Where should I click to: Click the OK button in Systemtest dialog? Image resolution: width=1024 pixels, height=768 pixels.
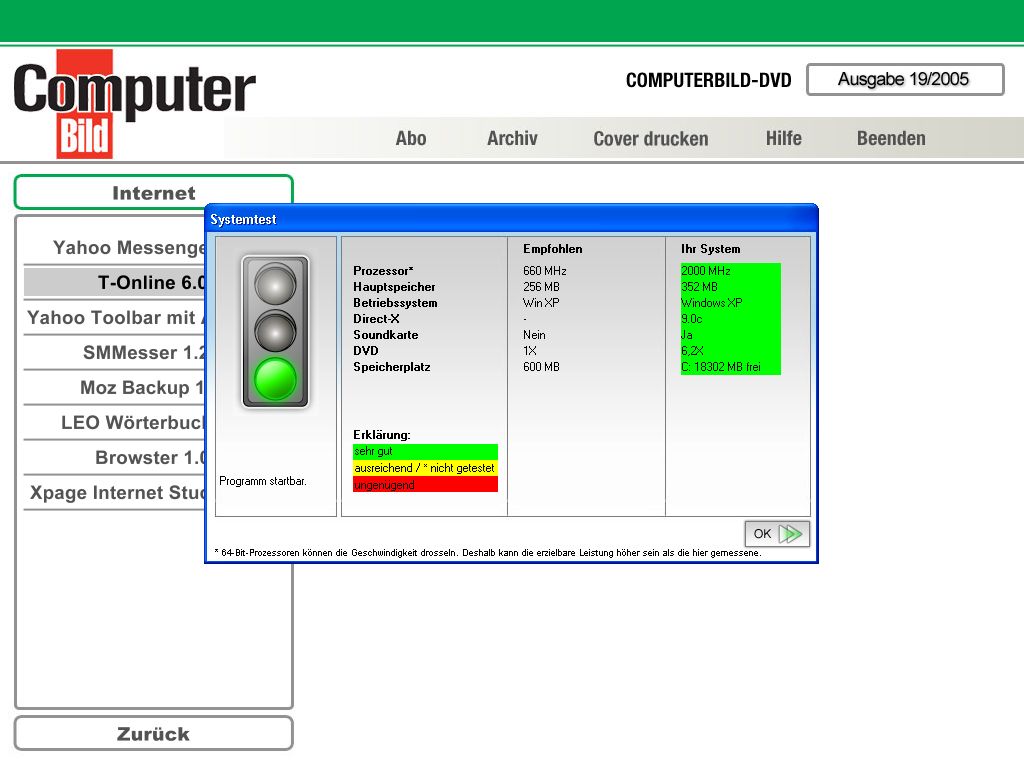[x=776, y=534]
